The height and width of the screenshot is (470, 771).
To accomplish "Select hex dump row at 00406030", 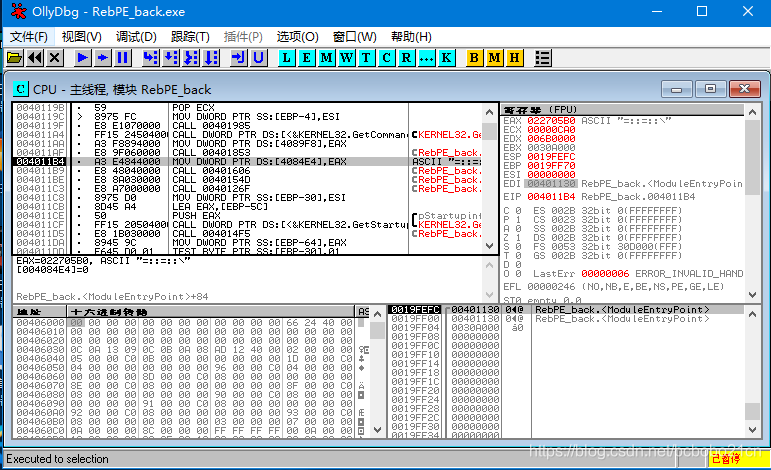I will coord(184,350).
